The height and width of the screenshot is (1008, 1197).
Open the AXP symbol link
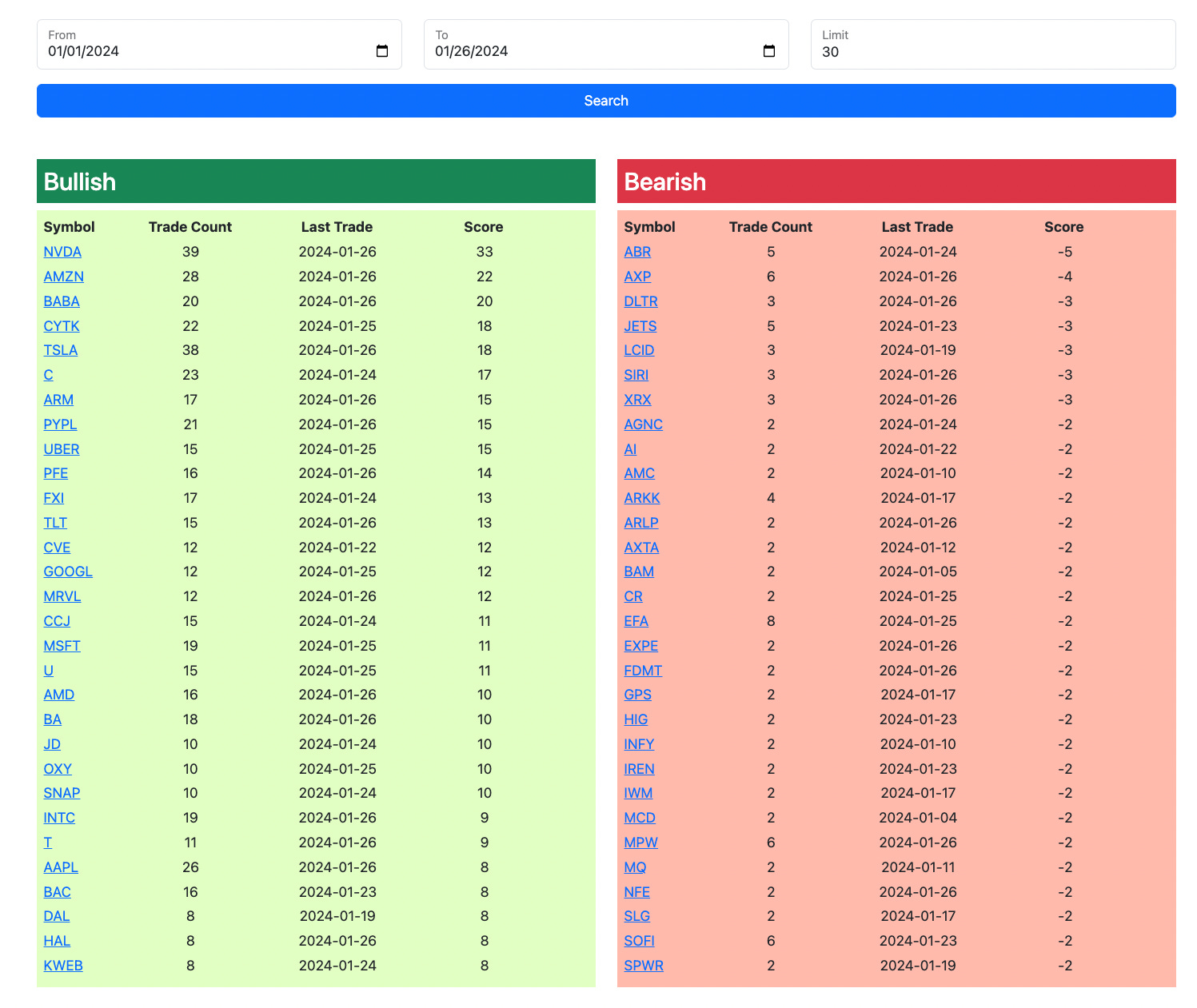click(637, 277)
